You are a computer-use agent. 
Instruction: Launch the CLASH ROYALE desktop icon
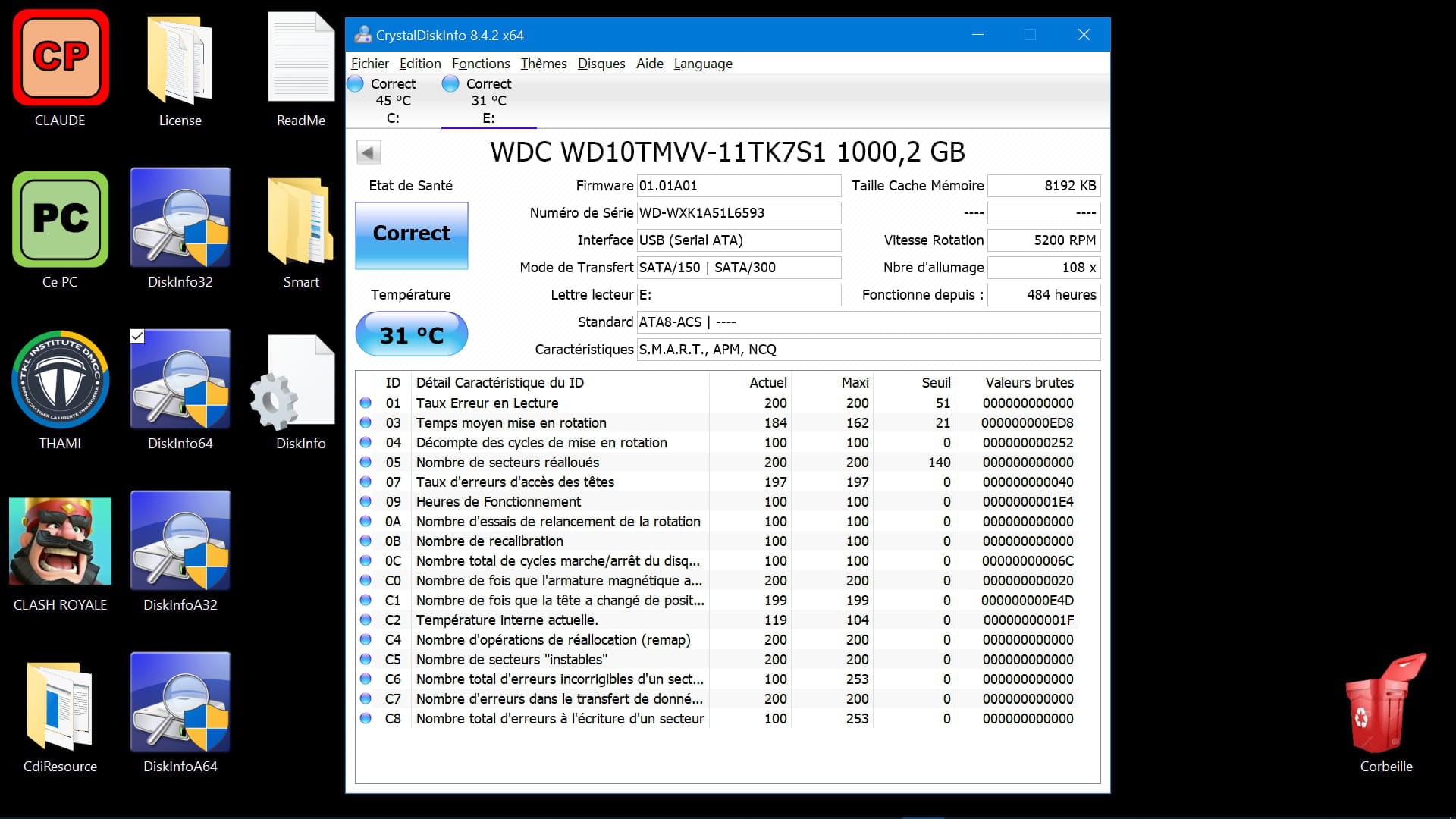coord(60,541)
